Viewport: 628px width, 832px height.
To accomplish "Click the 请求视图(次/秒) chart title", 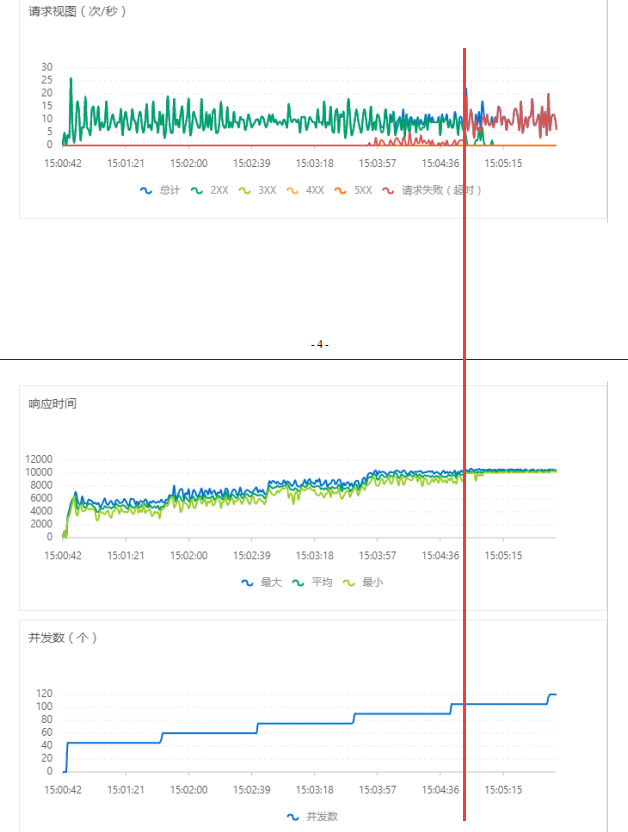I will coord(77,11).
